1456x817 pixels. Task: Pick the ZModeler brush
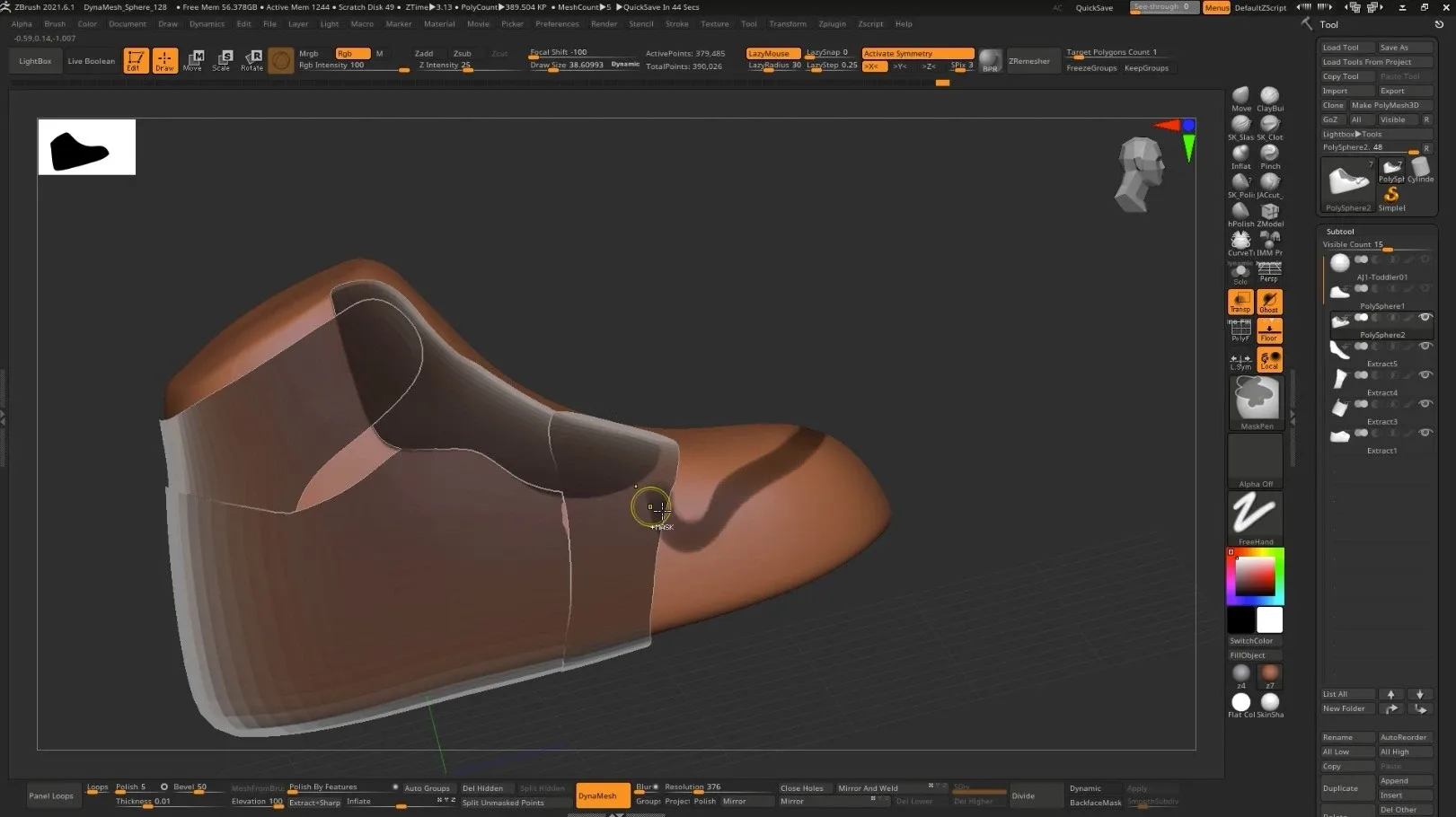pyautogui.click(x=1270, y=214)
